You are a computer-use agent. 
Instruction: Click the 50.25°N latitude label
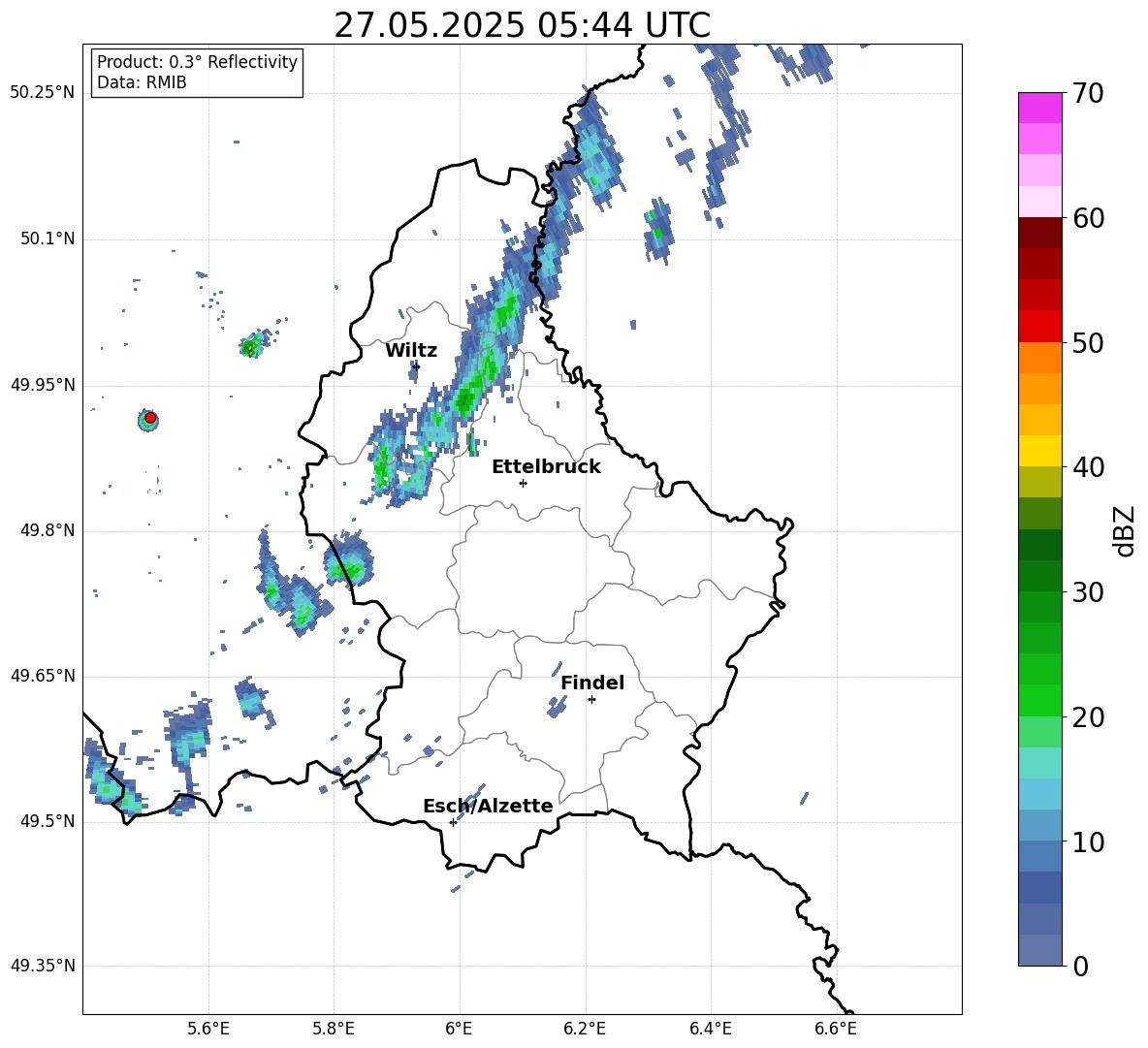(43, 93)
